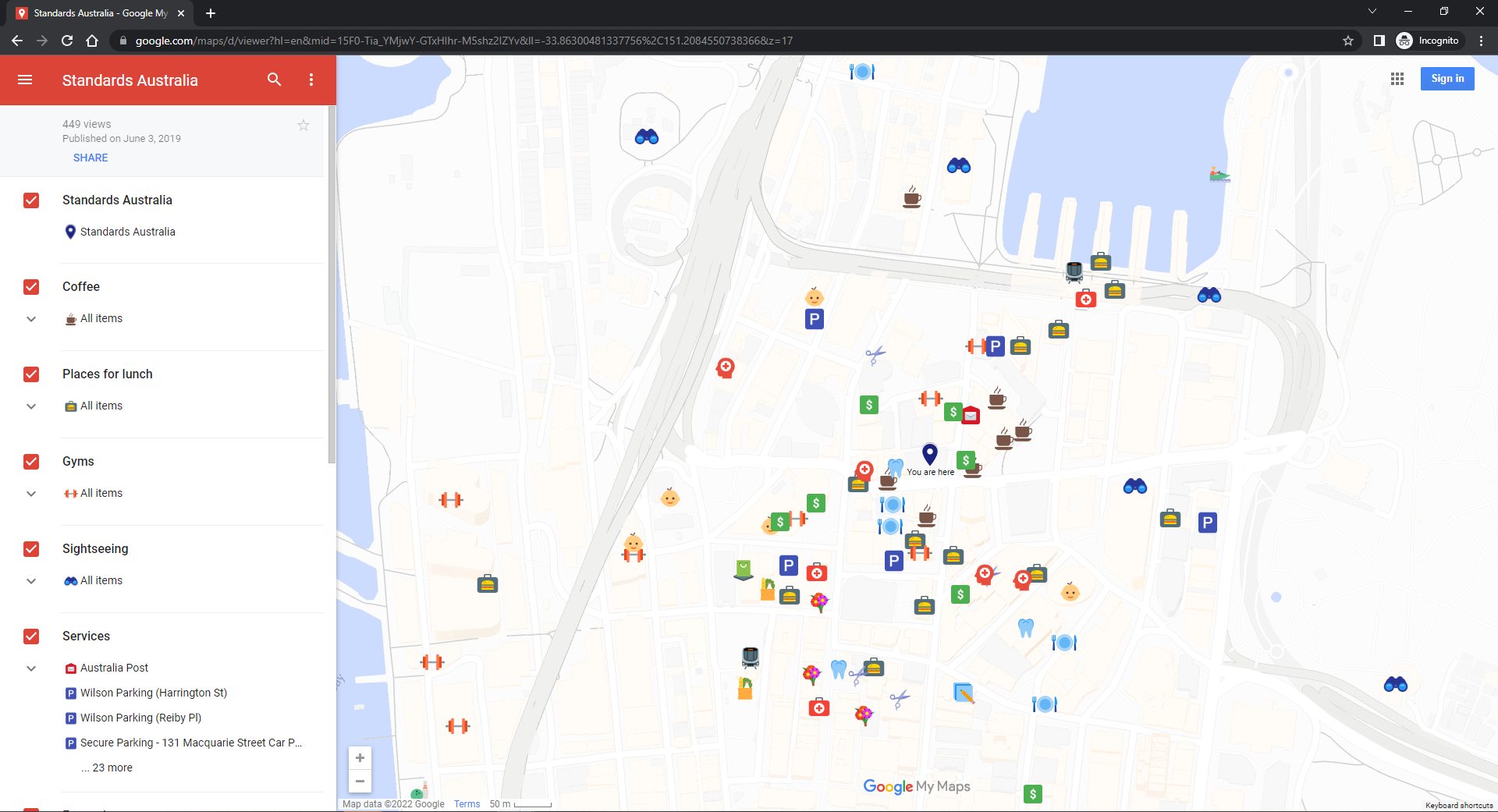Go to the browser home page
Screen dimensions: 1498x812
(92, 41)
